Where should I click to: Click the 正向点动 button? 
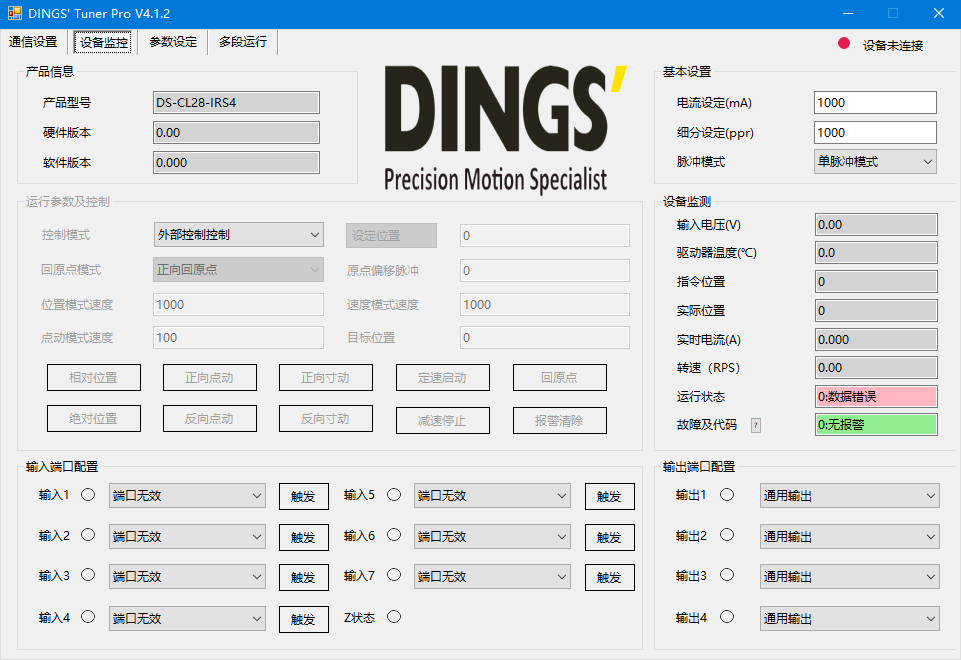coord(210,377)
